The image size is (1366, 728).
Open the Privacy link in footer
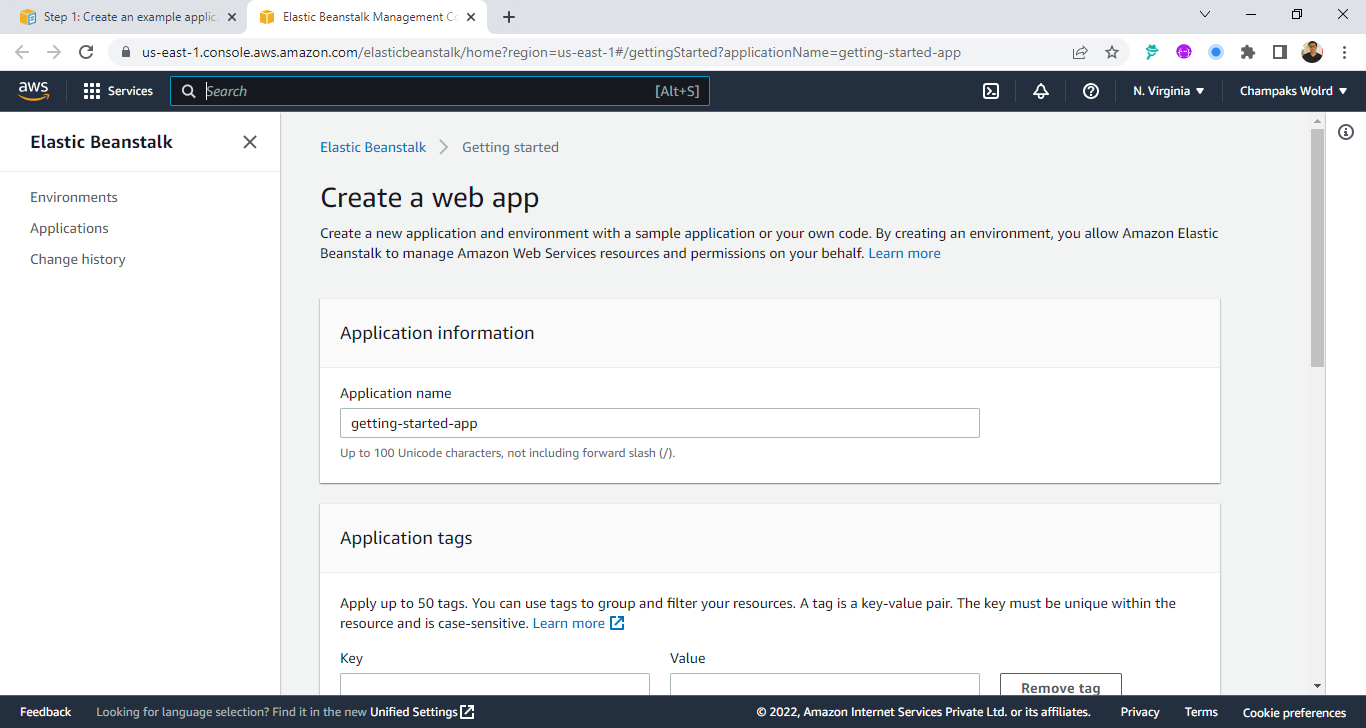(1140, 712)
